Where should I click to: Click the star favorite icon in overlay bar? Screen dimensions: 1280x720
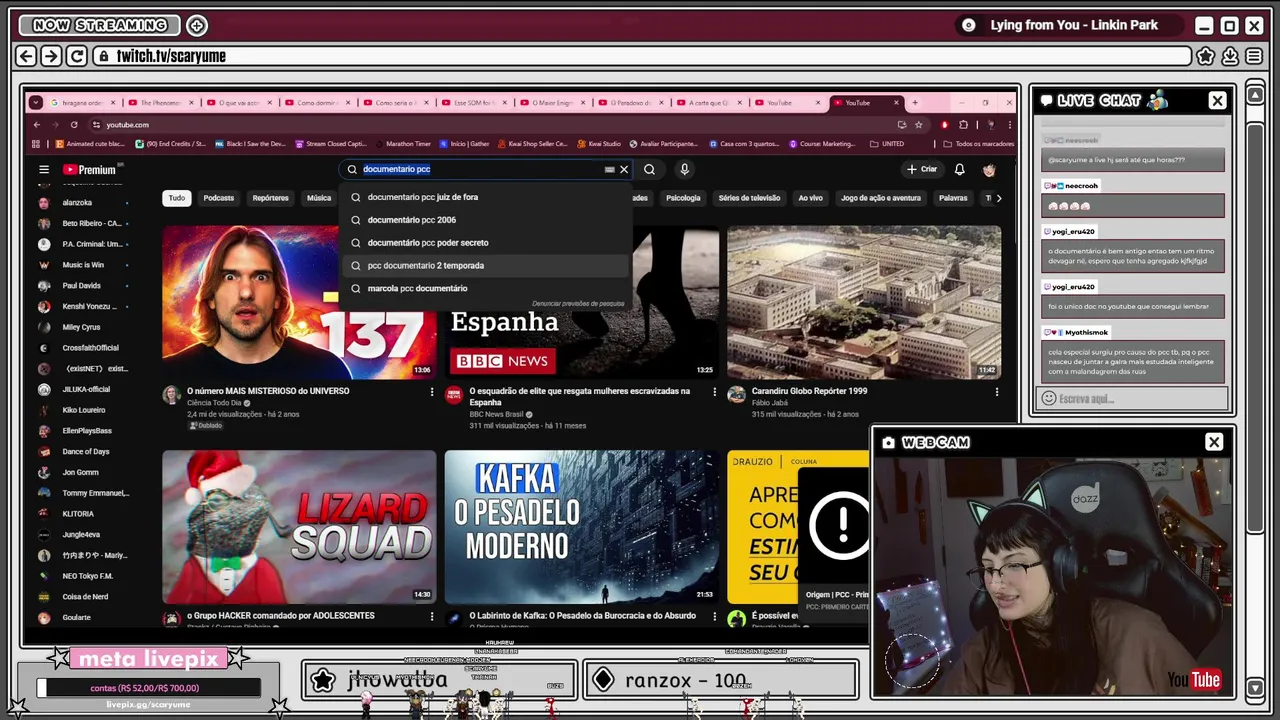(x=1206, y=56)
